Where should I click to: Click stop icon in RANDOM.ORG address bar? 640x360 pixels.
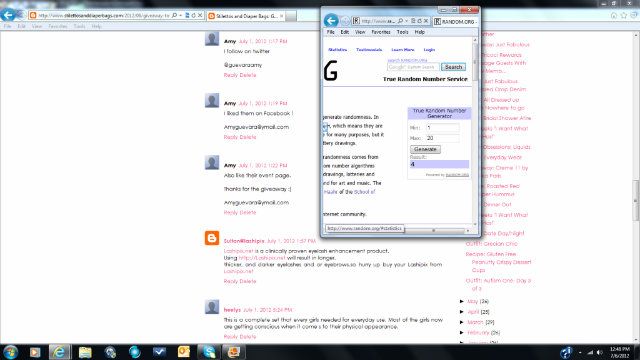[x=426, y=21]
